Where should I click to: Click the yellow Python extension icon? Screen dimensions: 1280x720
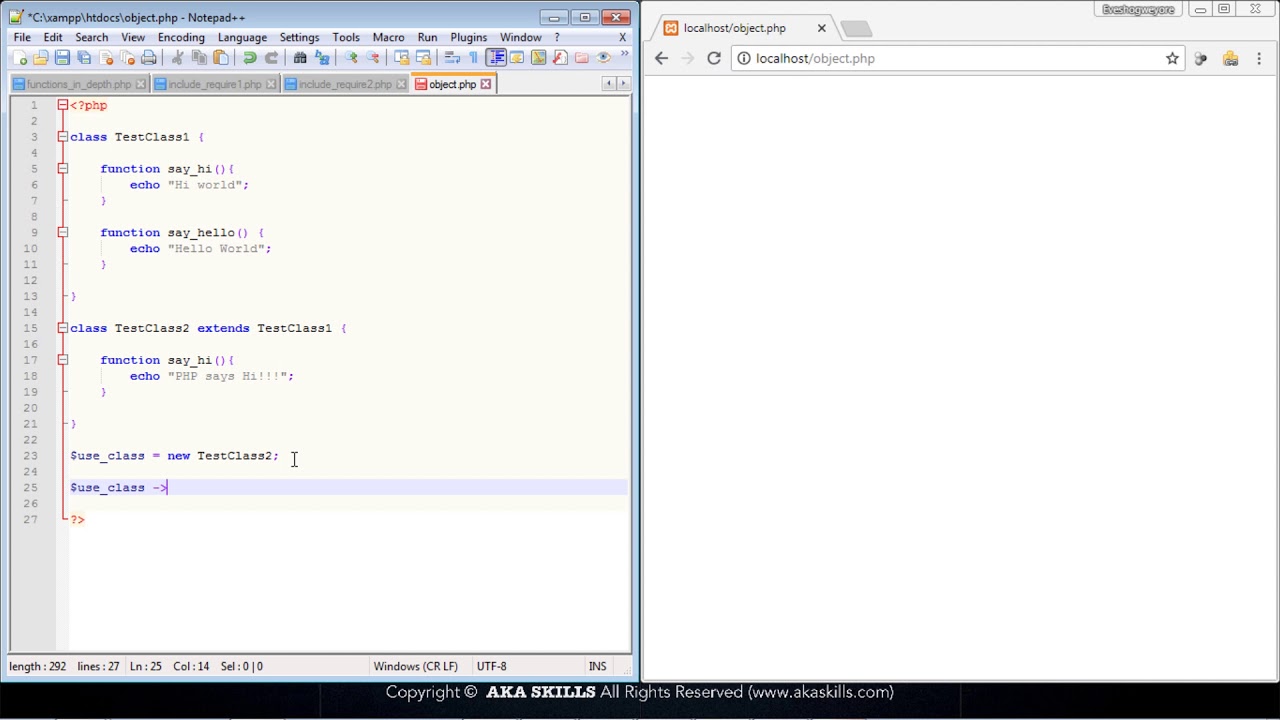coord(1230,58)
